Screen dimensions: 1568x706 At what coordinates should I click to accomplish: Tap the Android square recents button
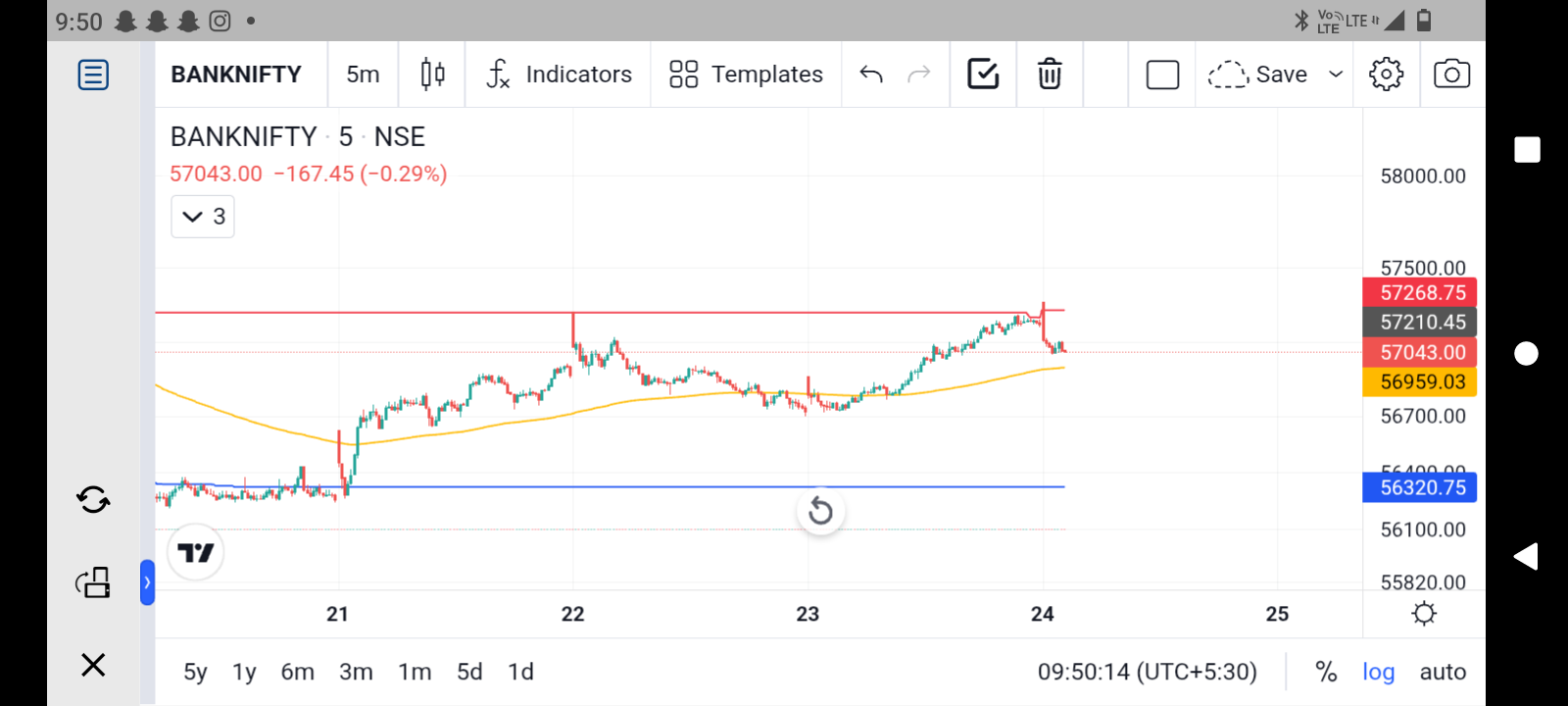tap(1527, 149)
